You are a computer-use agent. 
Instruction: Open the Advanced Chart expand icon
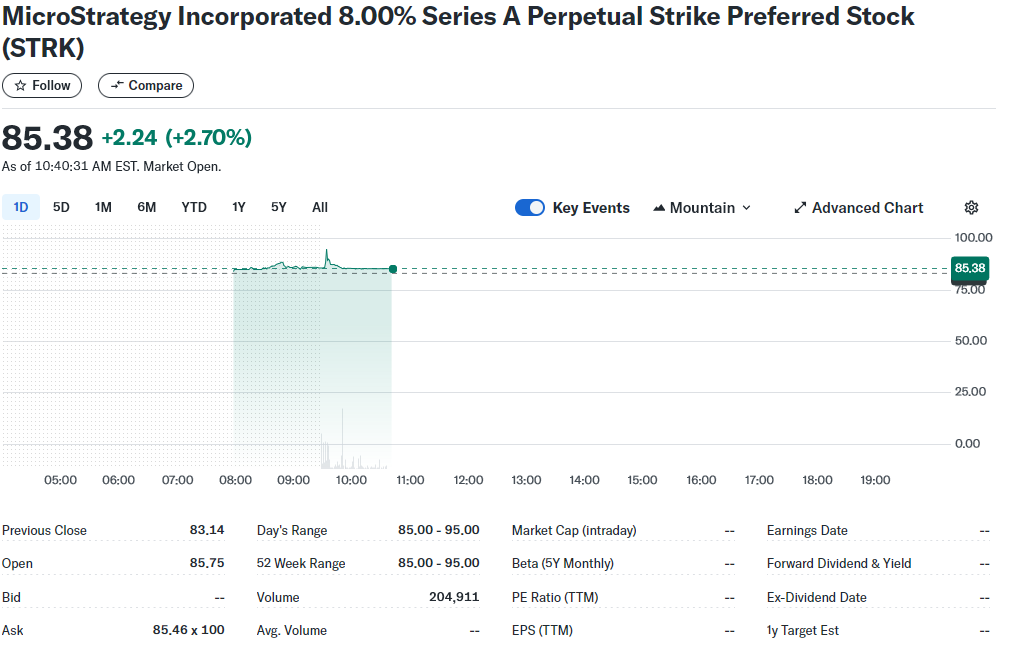tap(800, 208)
